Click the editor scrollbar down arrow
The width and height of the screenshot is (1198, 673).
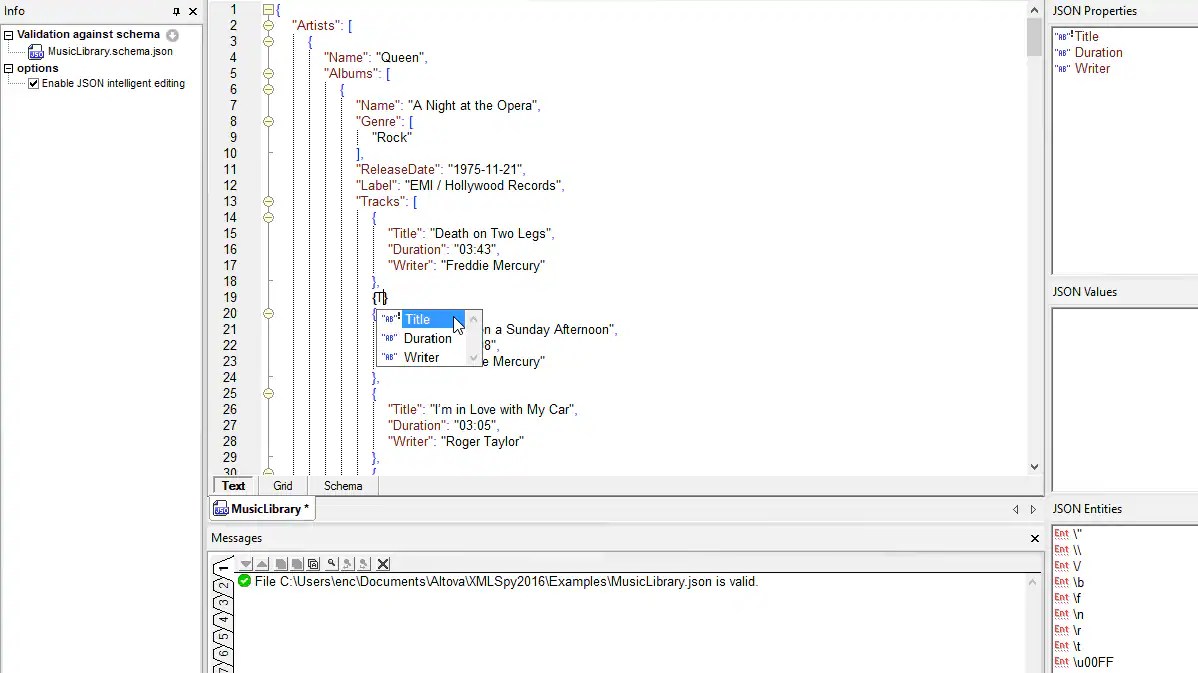point(1034,465)
